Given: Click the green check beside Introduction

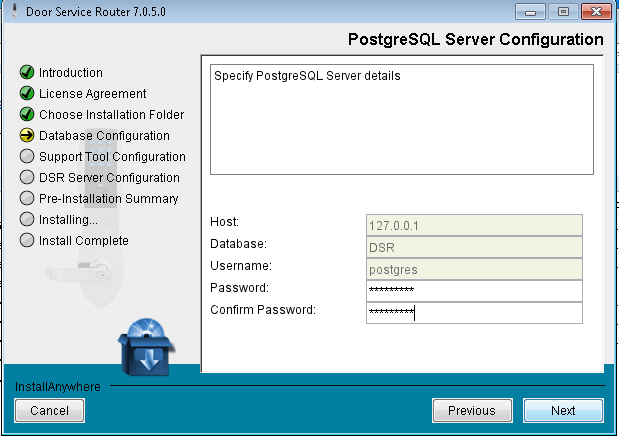Looking at the screenshot, I should tap(27, 72).
